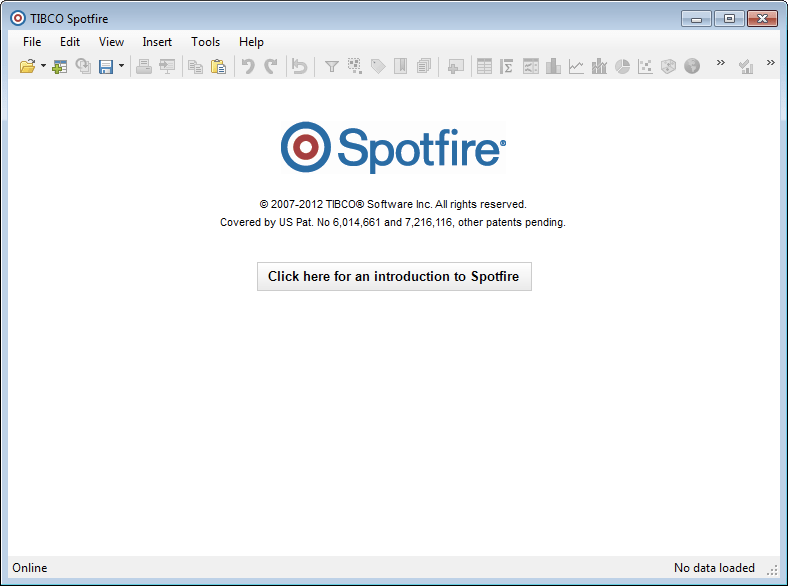Viewport: 788px width, 586px height.
Task: Open the File menu
Action: tap(32, 42)
